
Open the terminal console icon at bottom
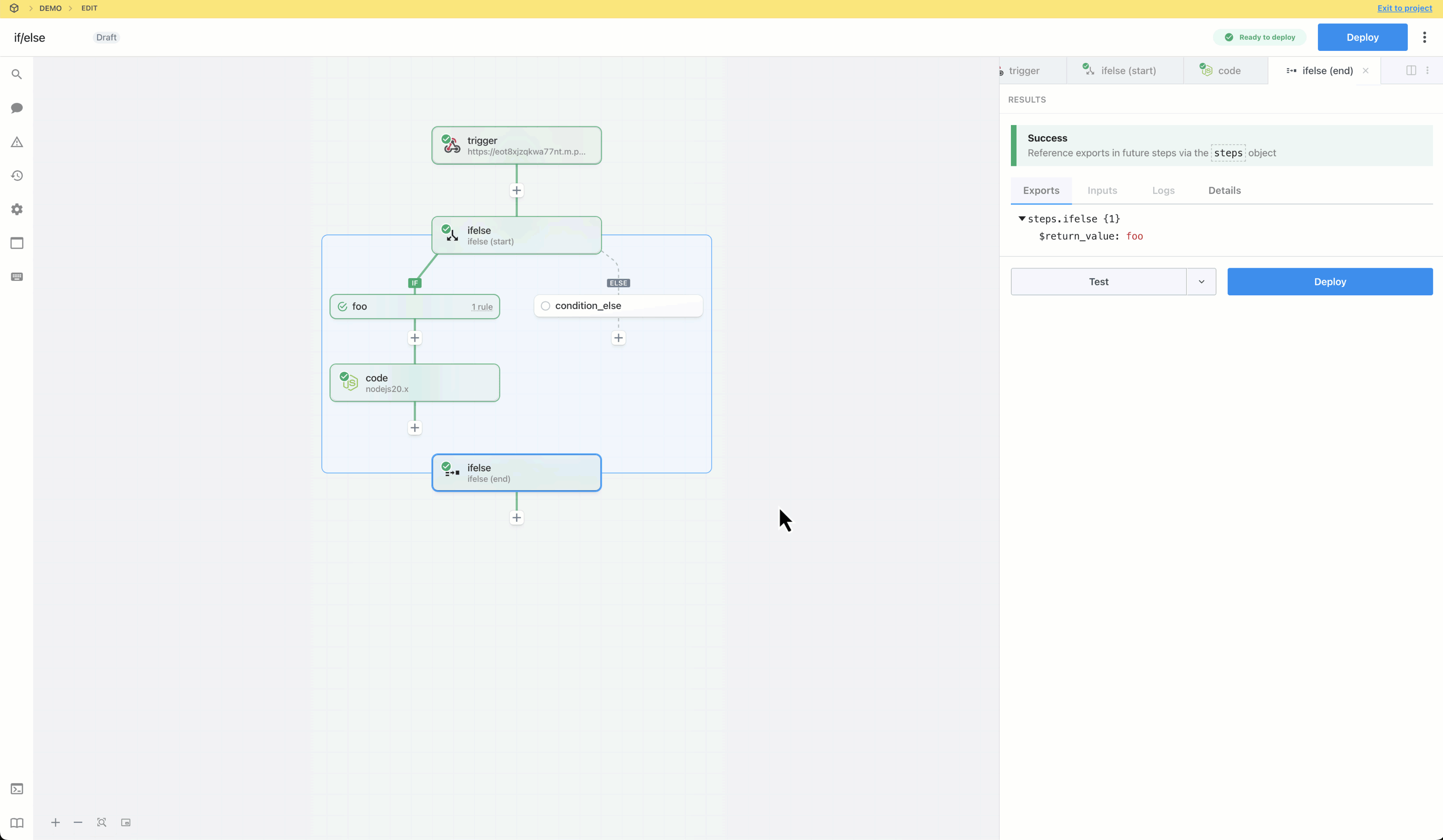pyautogui.click(x=16, y=789)
